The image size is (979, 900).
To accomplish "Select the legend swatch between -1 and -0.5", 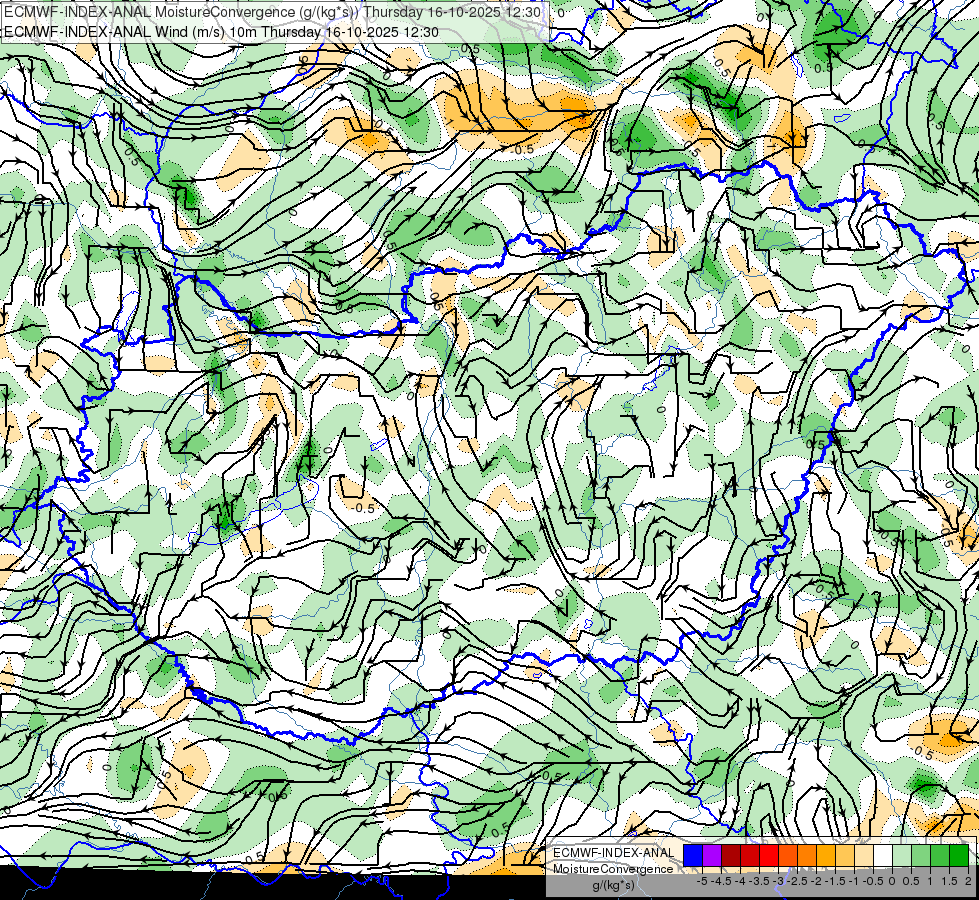I will tap(863, 855).
